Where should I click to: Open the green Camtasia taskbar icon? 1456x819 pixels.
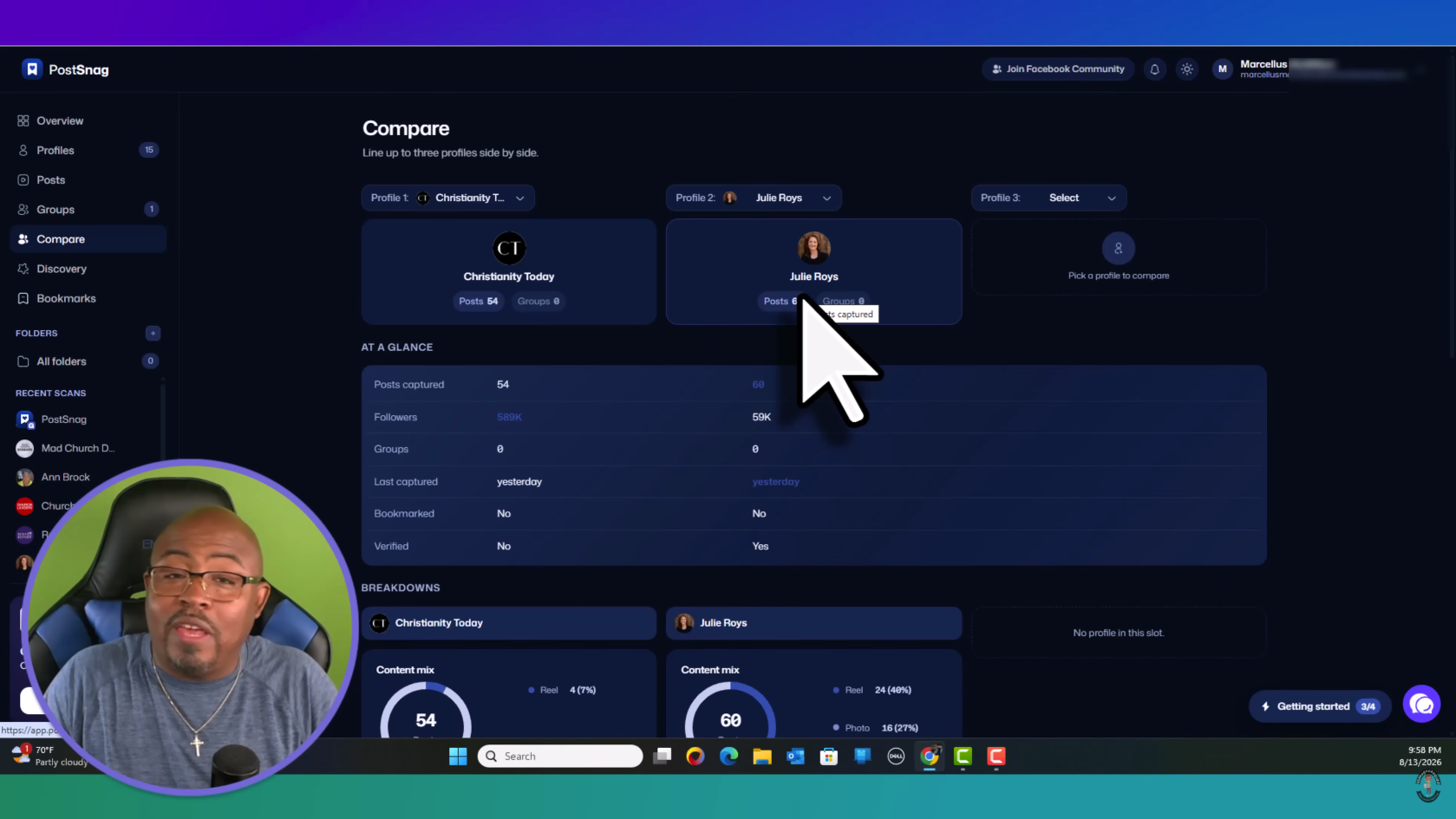coord(963,757)
